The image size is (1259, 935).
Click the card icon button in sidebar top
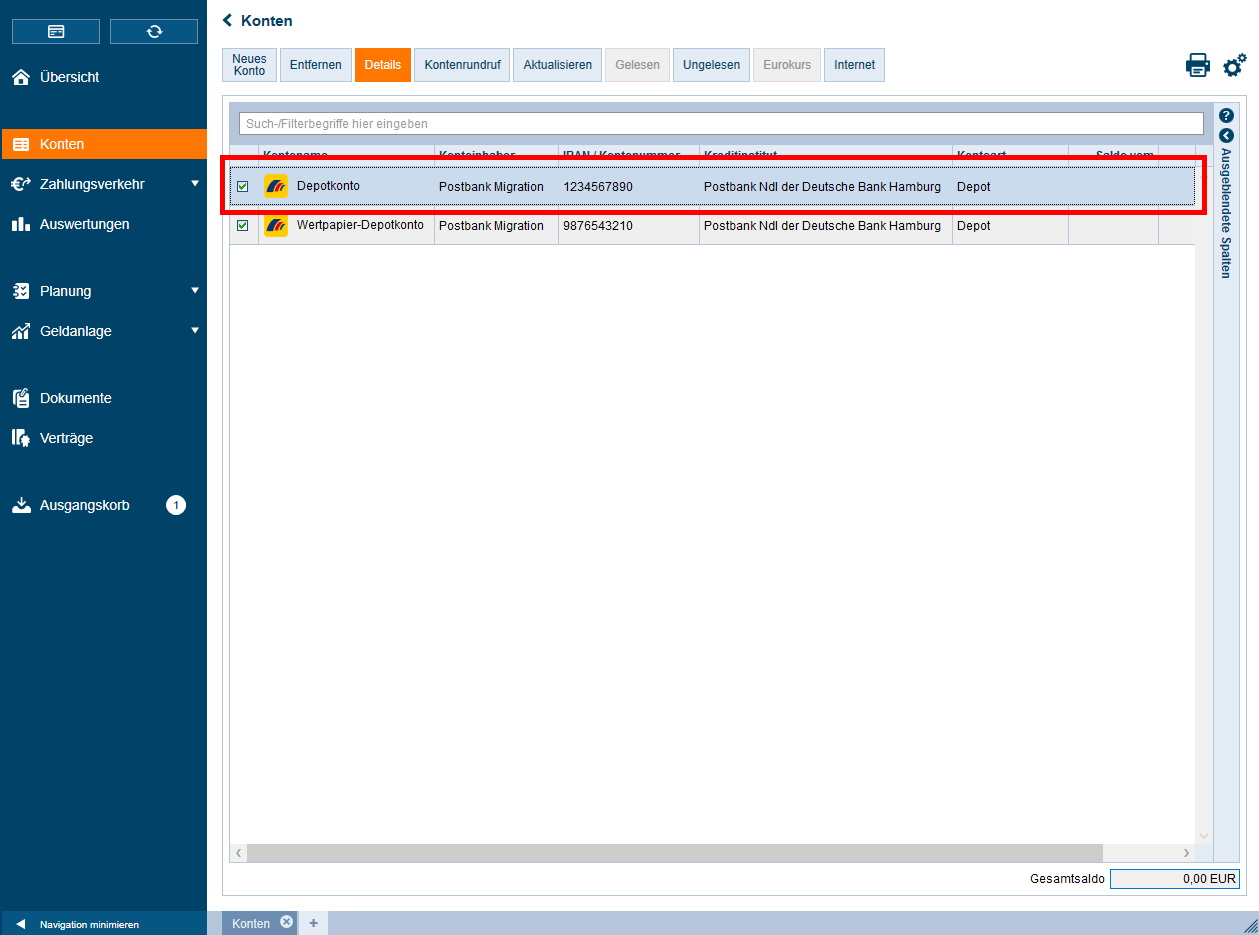(56, 31)
